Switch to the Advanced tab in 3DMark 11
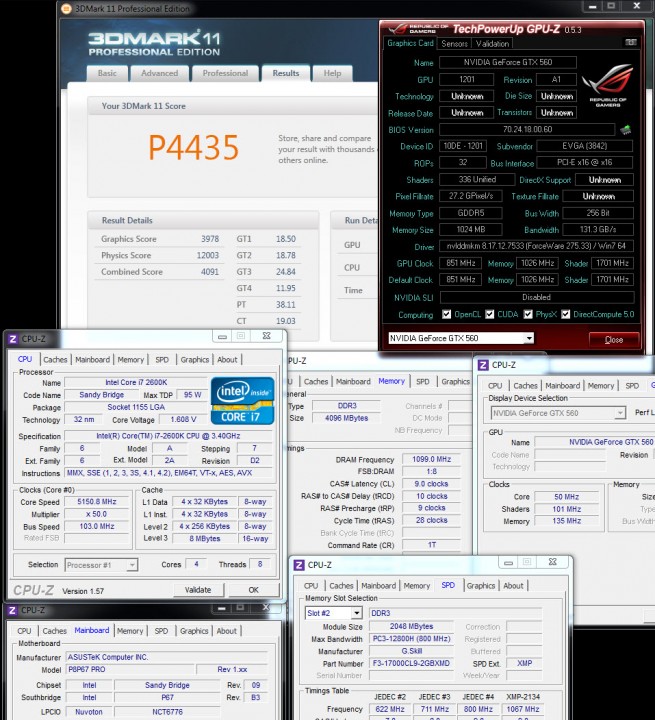The width and height of the screenshot is (655, 720). click(159, 73)
